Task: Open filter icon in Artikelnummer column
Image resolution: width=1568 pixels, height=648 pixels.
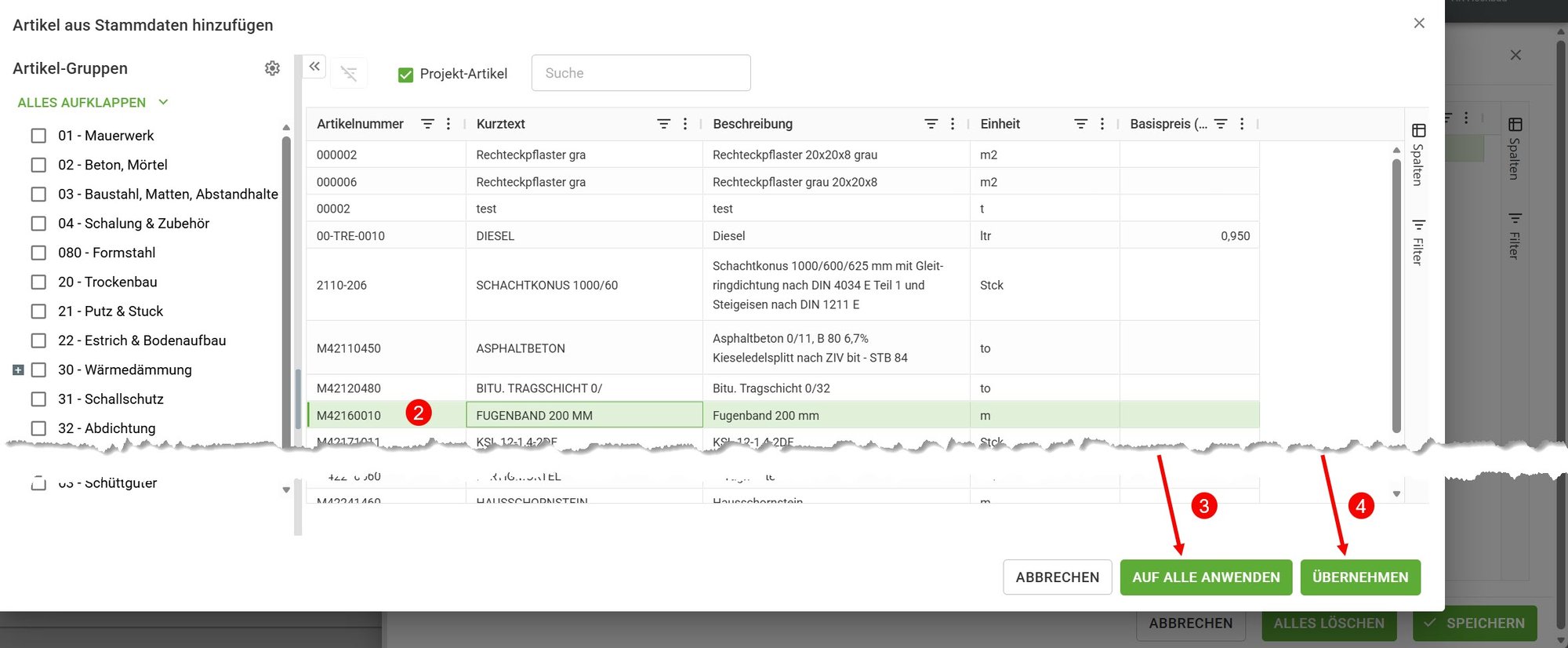Action: tap(427, 124)
